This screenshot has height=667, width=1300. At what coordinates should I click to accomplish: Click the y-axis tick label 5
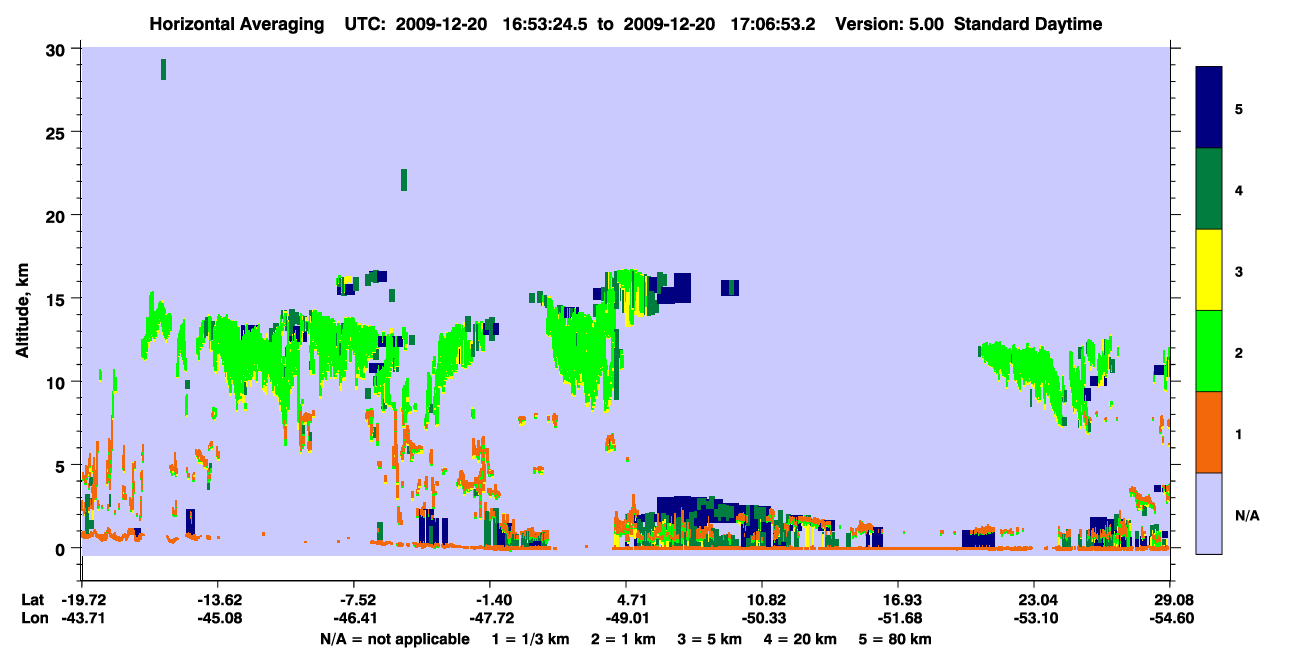coord(62,465)
